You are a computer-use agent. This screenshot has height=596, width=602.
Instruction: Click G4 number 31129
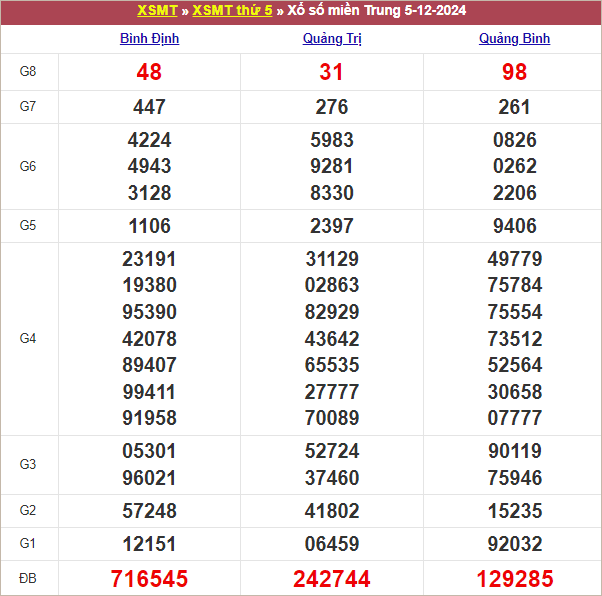pyautogui.click(x=332, y=259)
